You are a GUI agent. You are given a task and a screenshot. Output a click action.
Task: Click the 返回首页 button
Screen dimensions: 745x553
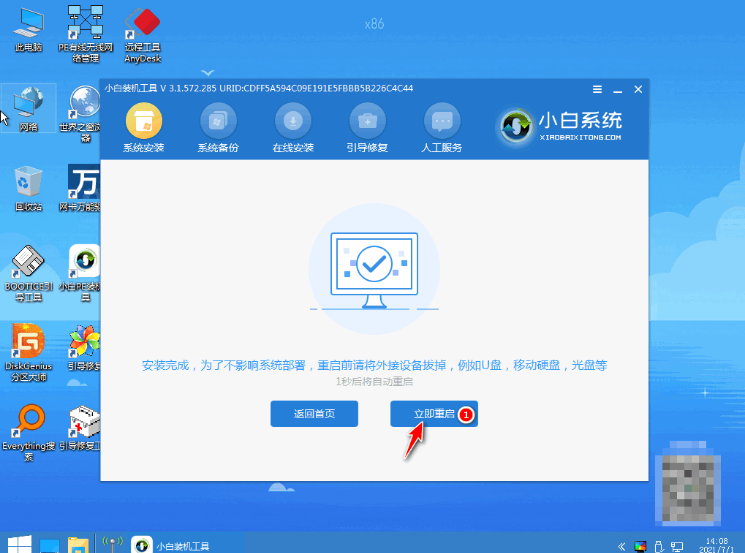click(314, 414)
